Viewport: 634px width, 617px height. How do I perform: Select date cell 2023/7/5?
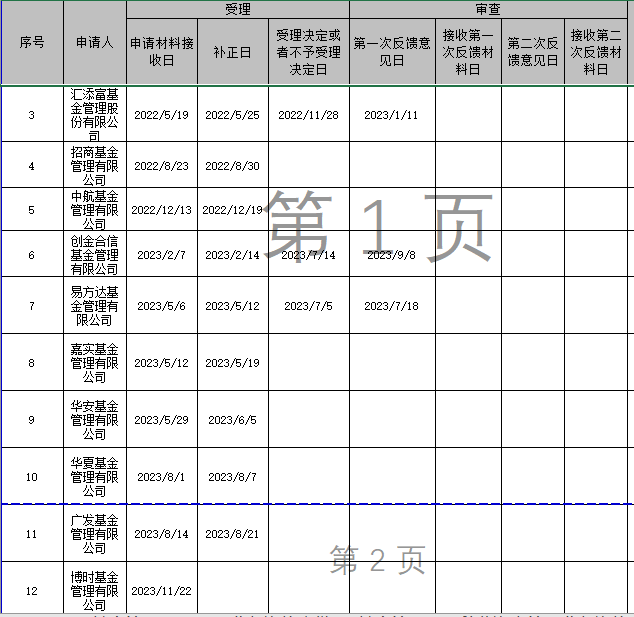[309, 306]
